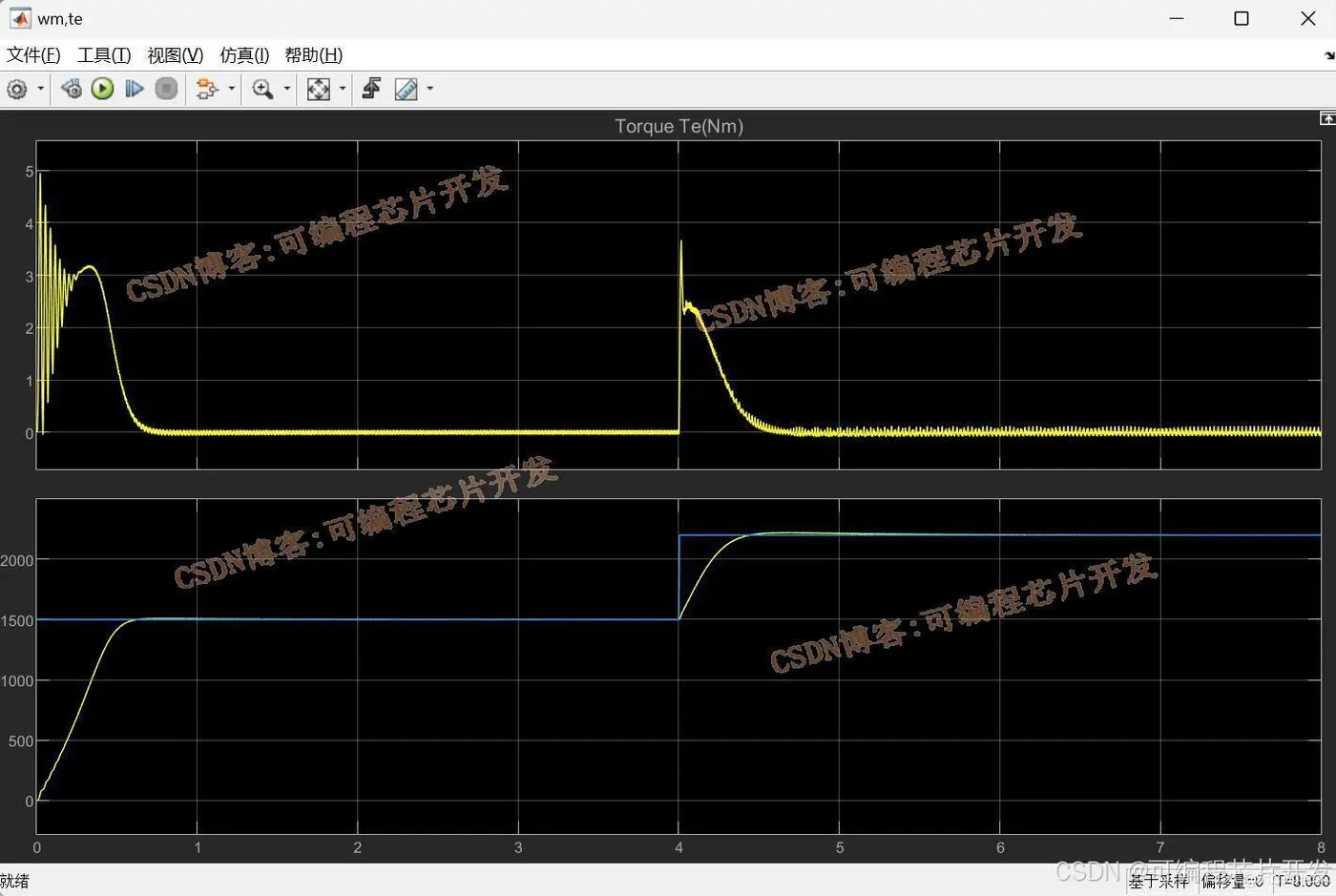Open the 文件(F) menu
1336x896 pixels.
pyautogui.click(x=33, y=55)
